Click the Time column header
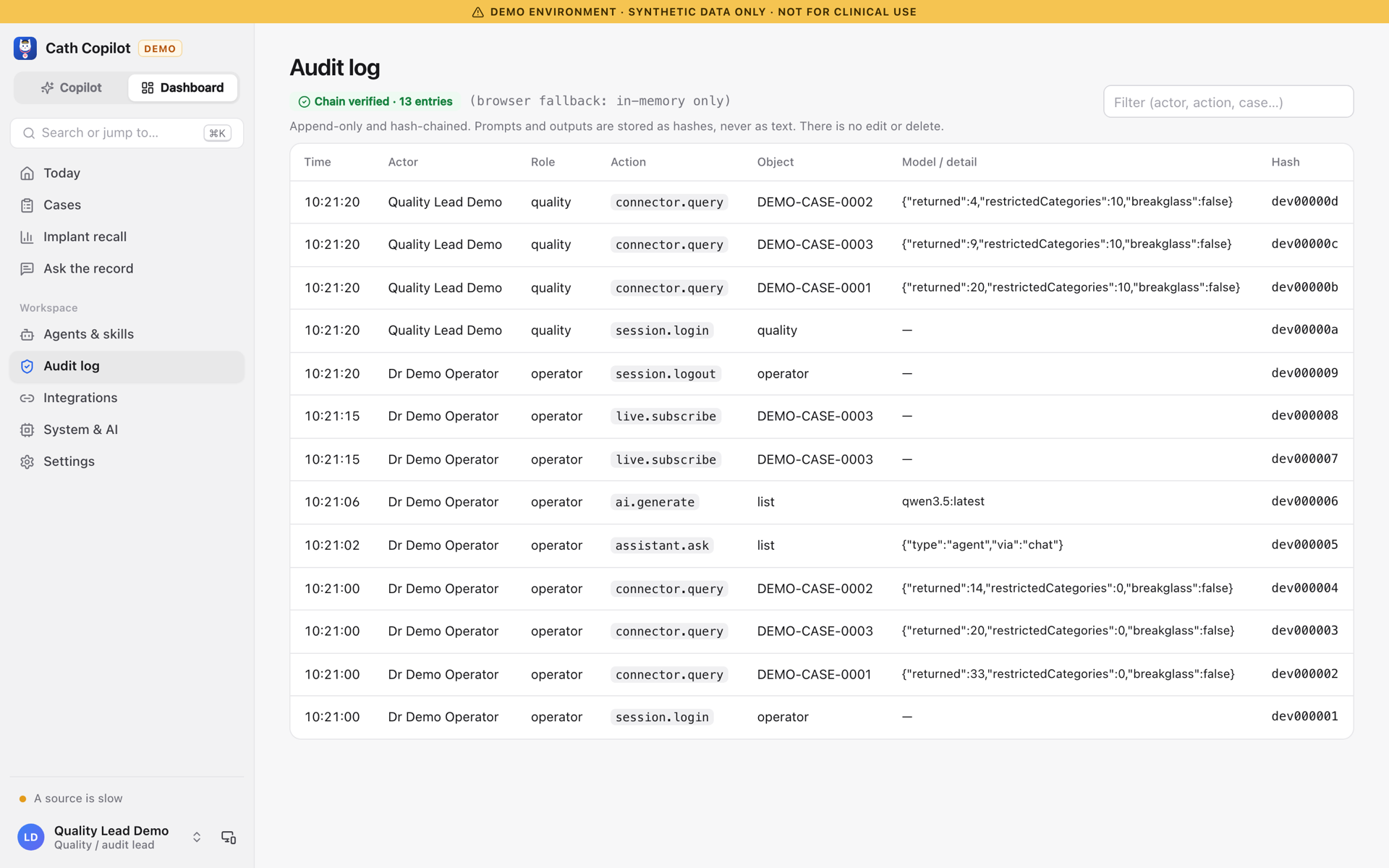Screen dimensions: 1389x868 [318, 162]
